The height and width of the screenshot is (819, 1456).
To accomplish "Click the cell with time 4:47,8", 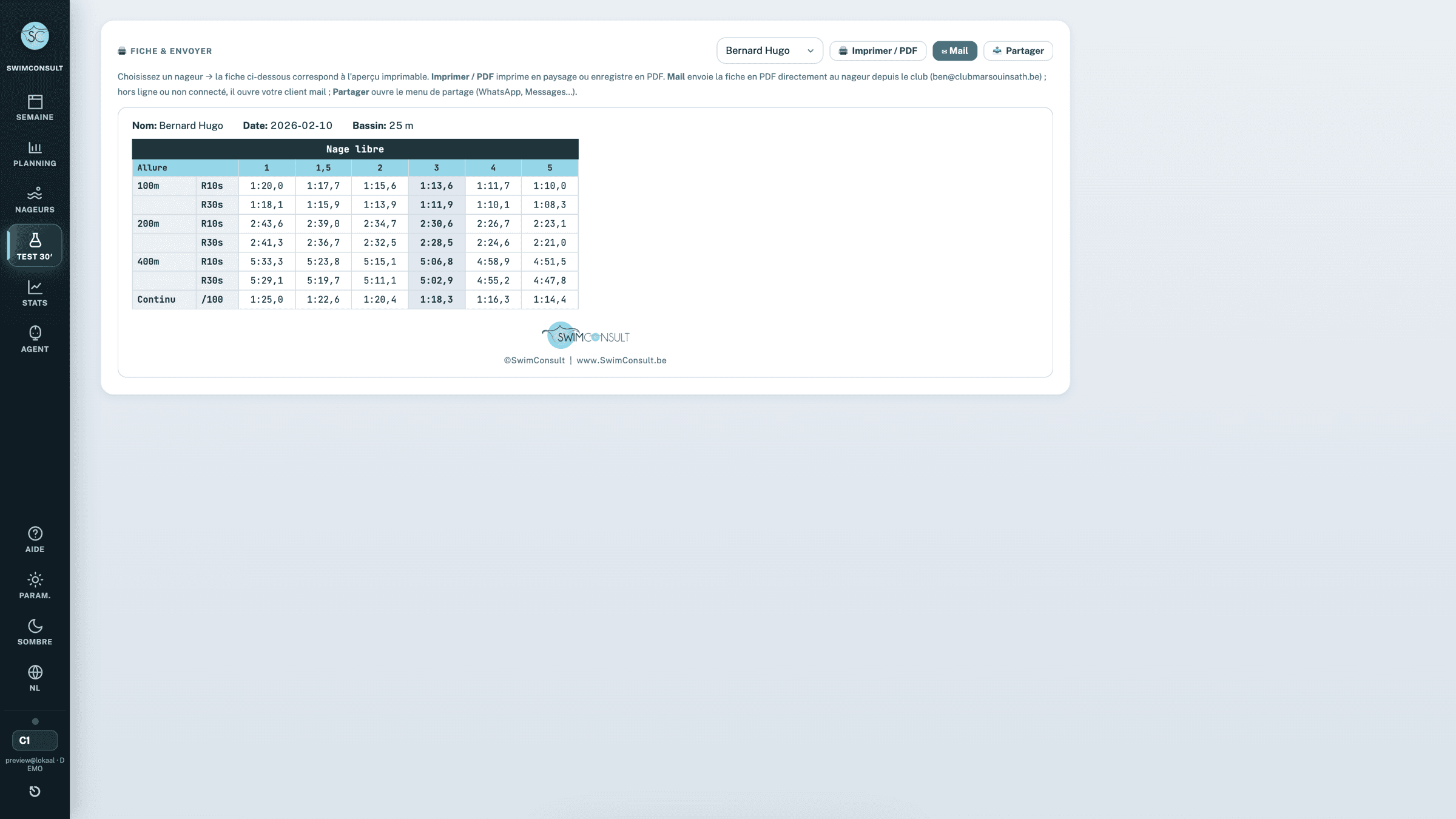I will coord(550,281).
